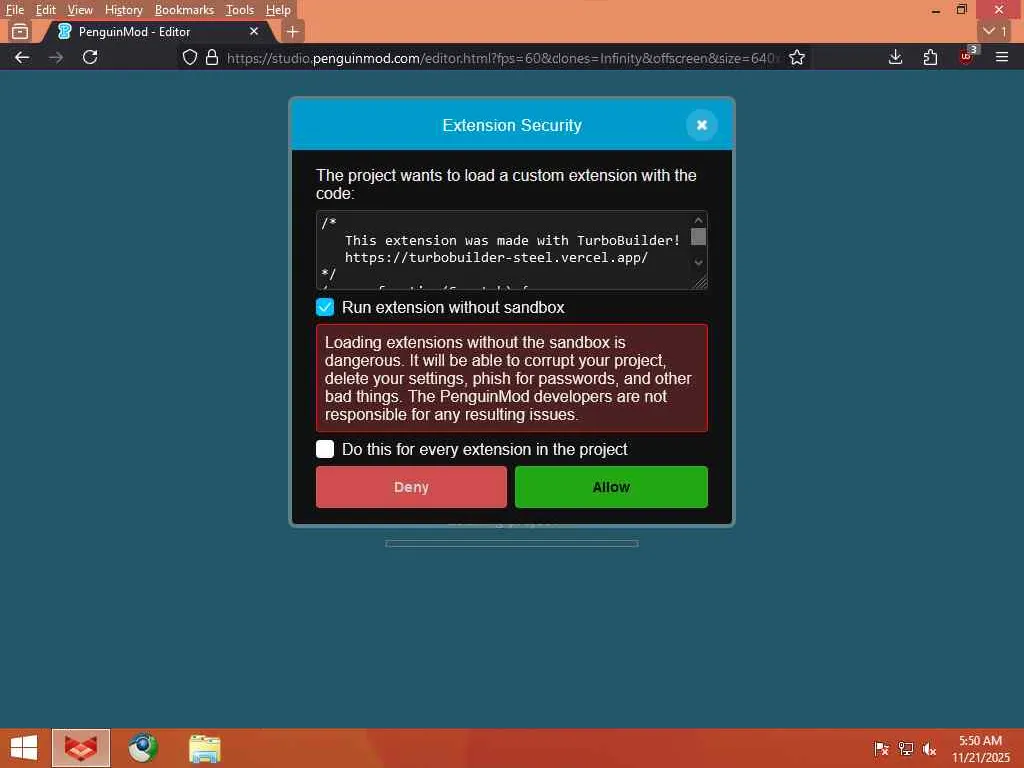The height and width of the screenshot is (768, 1024).
Task: Click the code box scroll-down arrow
Action: coord(698,263)
